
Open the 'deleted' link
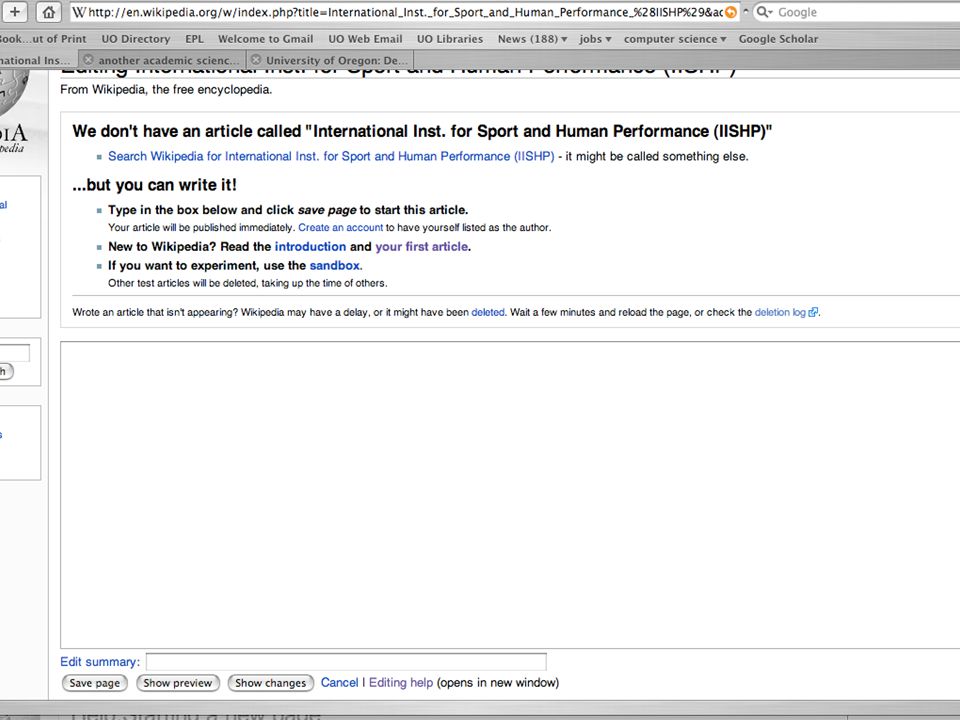click(488, 312)
